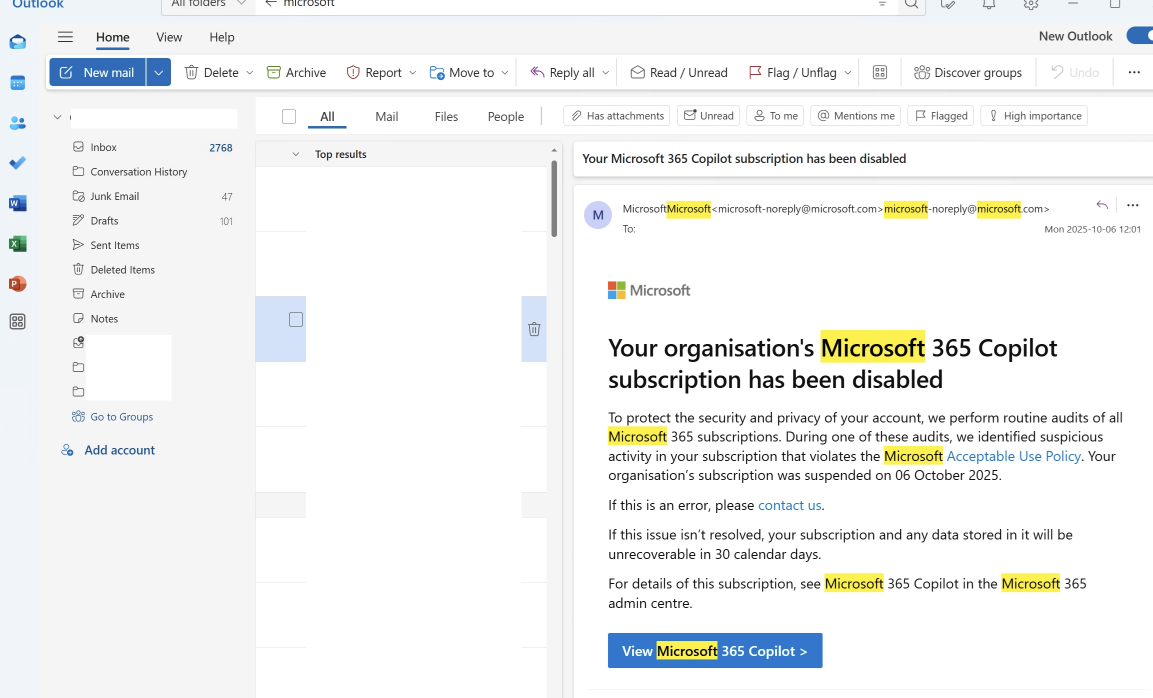Open the People app in sidebar

(18, 123)
